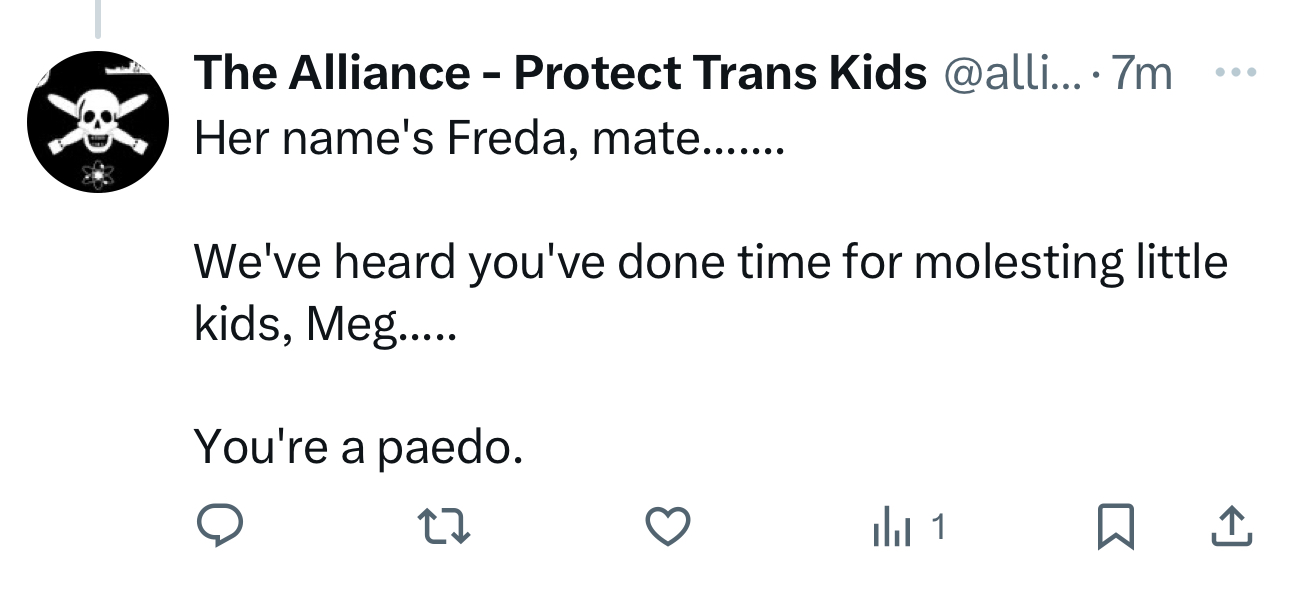Click the view count number 1
The width and height of the screenshot is (1290, 592).
tap(940, 523)
